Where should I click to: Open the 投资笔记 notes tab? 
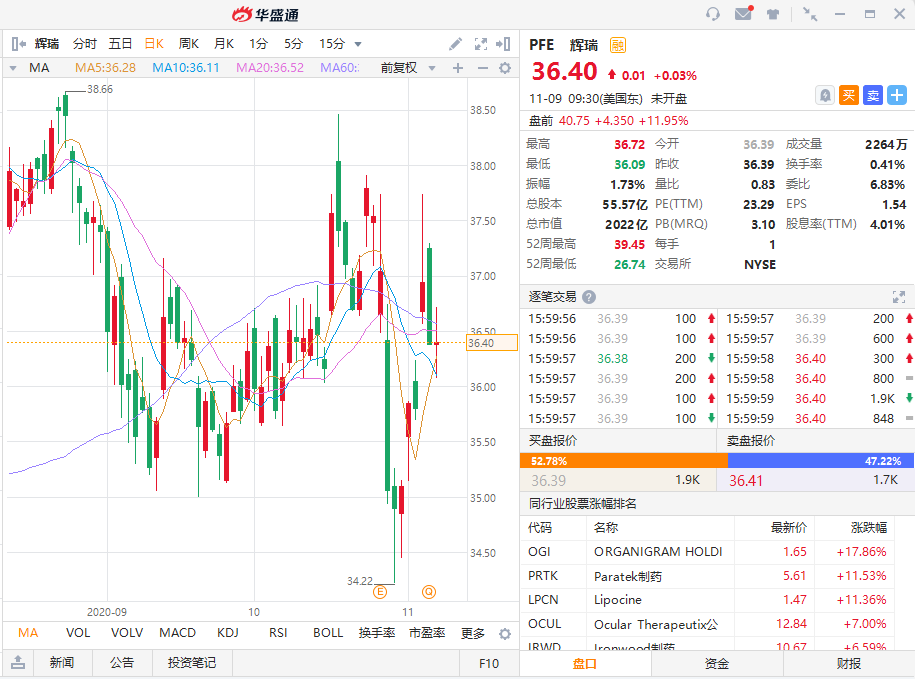click(x=192, y=663)
